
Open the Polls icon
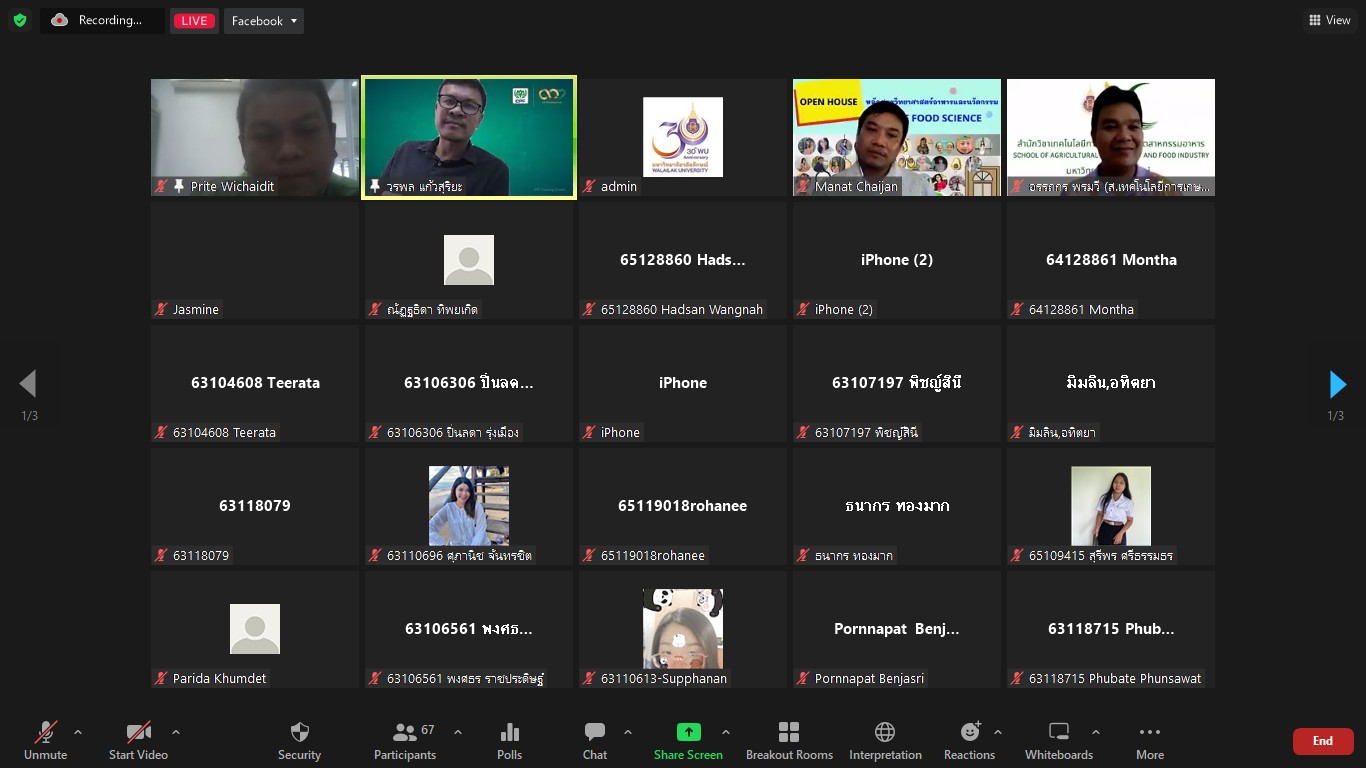pyautogui.click(x=509, y=740)
